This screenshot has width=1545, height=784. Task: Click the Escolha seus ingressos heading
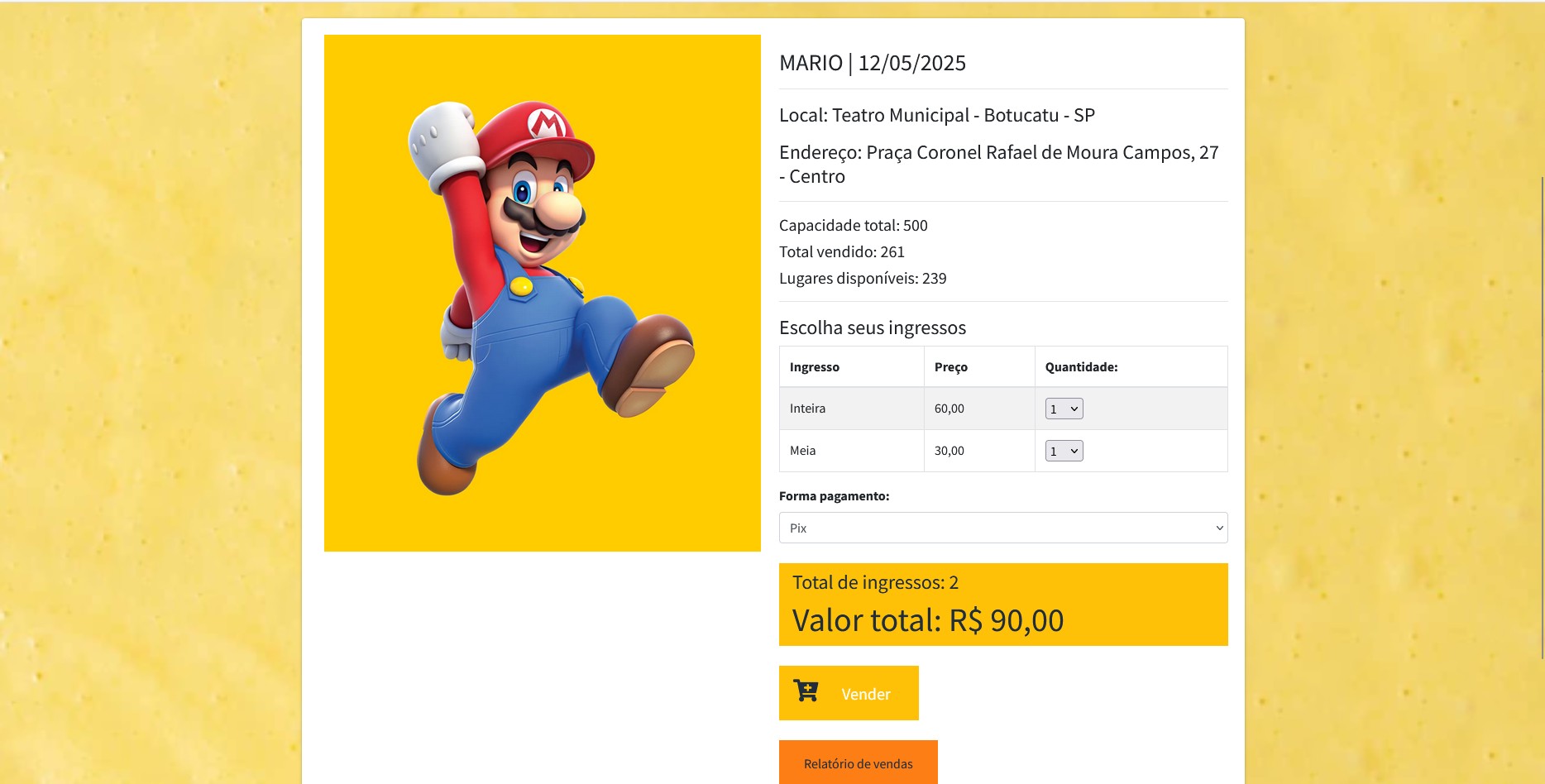(x=872, y=327)
